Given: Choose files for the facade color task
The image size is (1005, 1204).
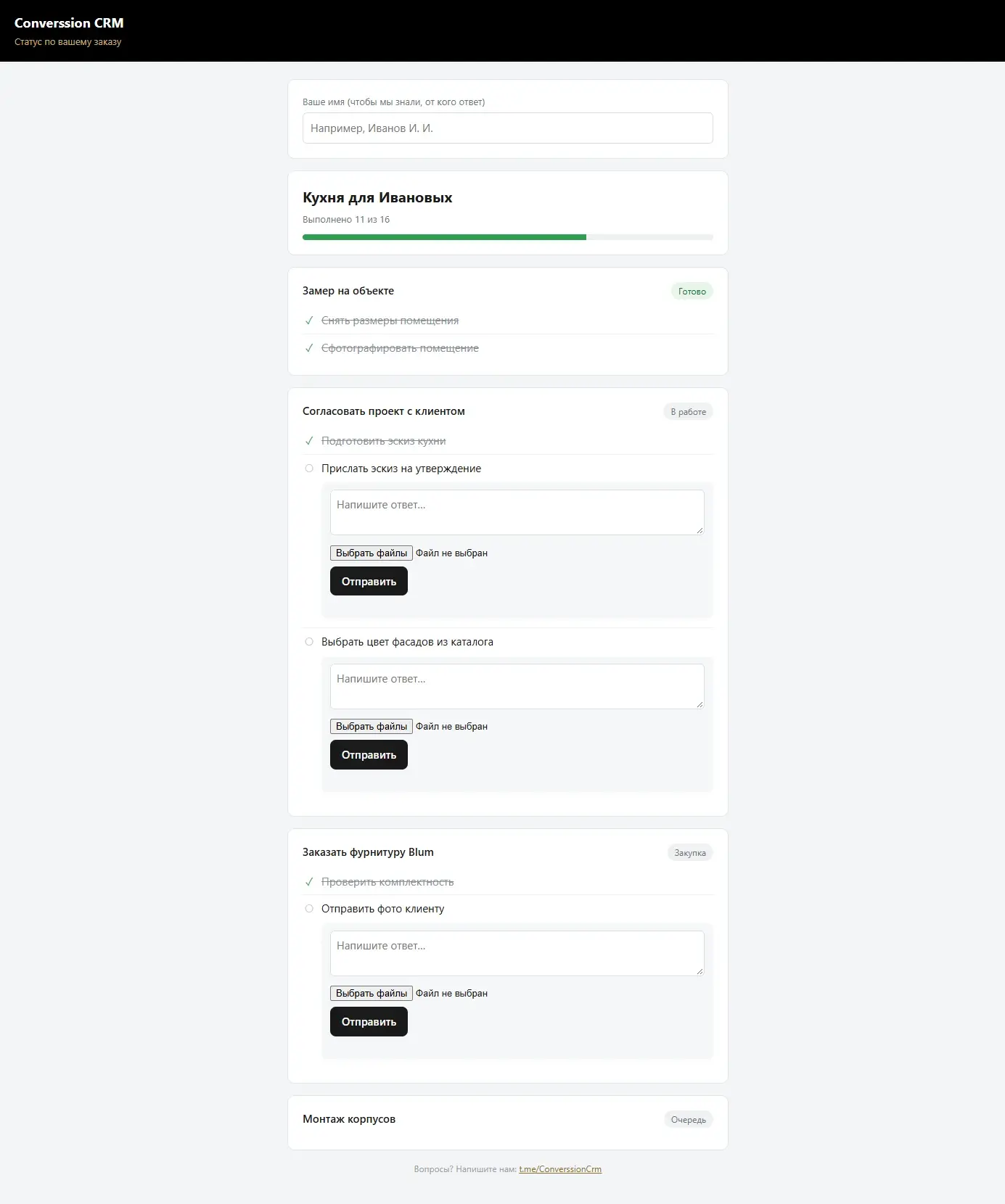Looking at the screenshot, I should point(372,727).
